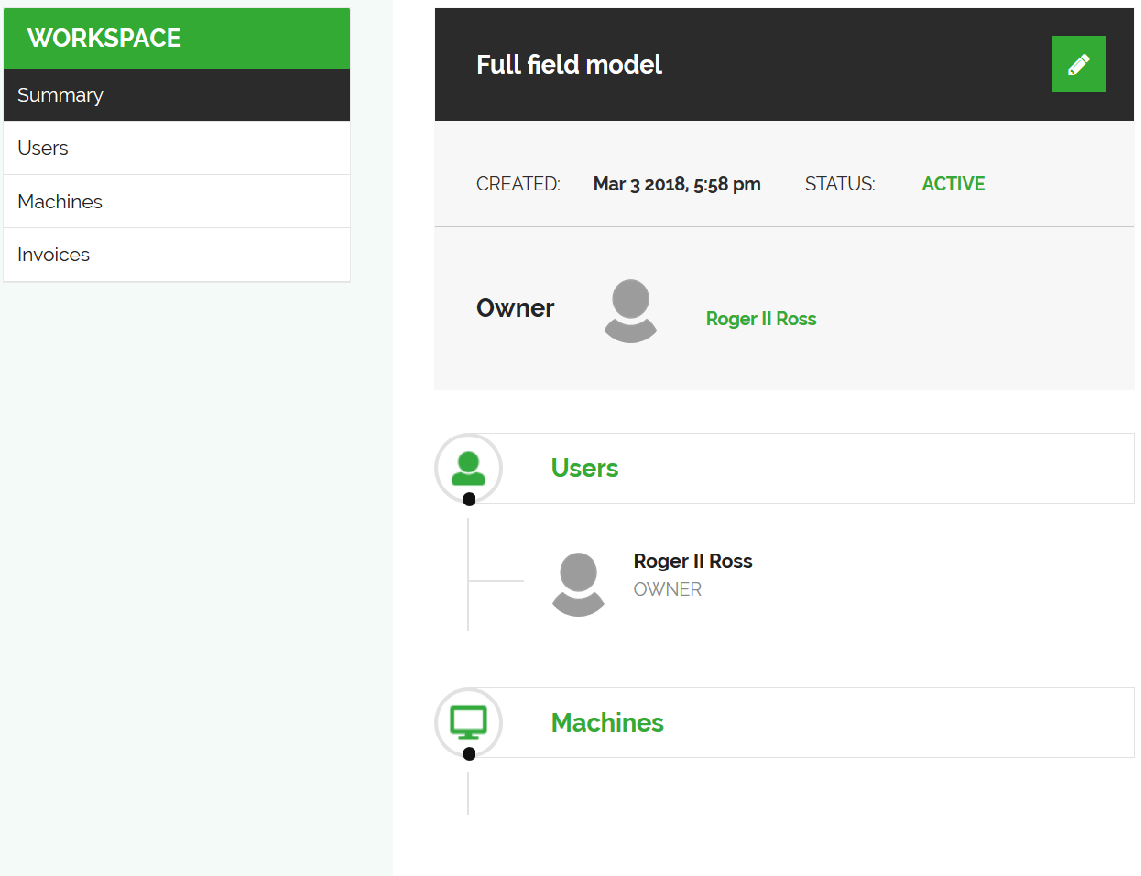The image size is (1141, 876).
Task: Click the STATUS: label
Action: point(840,183)
